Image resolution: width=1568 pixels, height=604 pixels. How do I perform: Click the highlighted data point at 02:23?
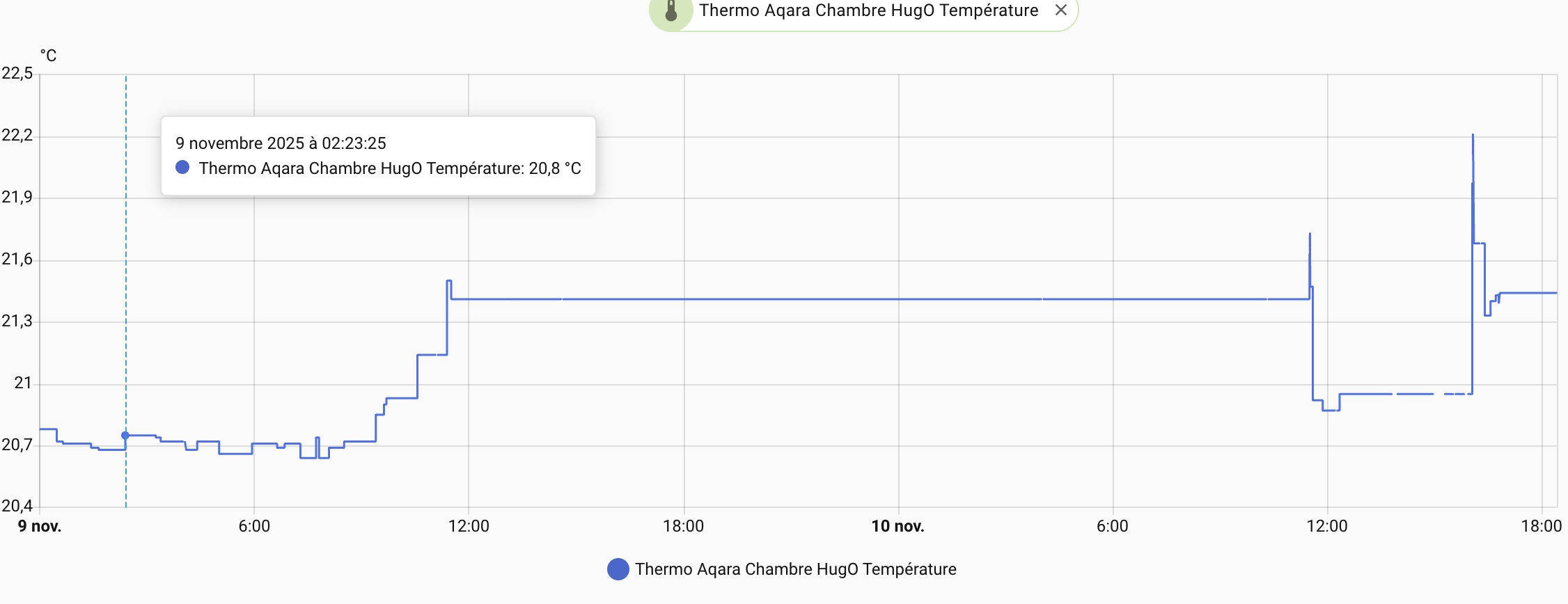tap(125, 436)
